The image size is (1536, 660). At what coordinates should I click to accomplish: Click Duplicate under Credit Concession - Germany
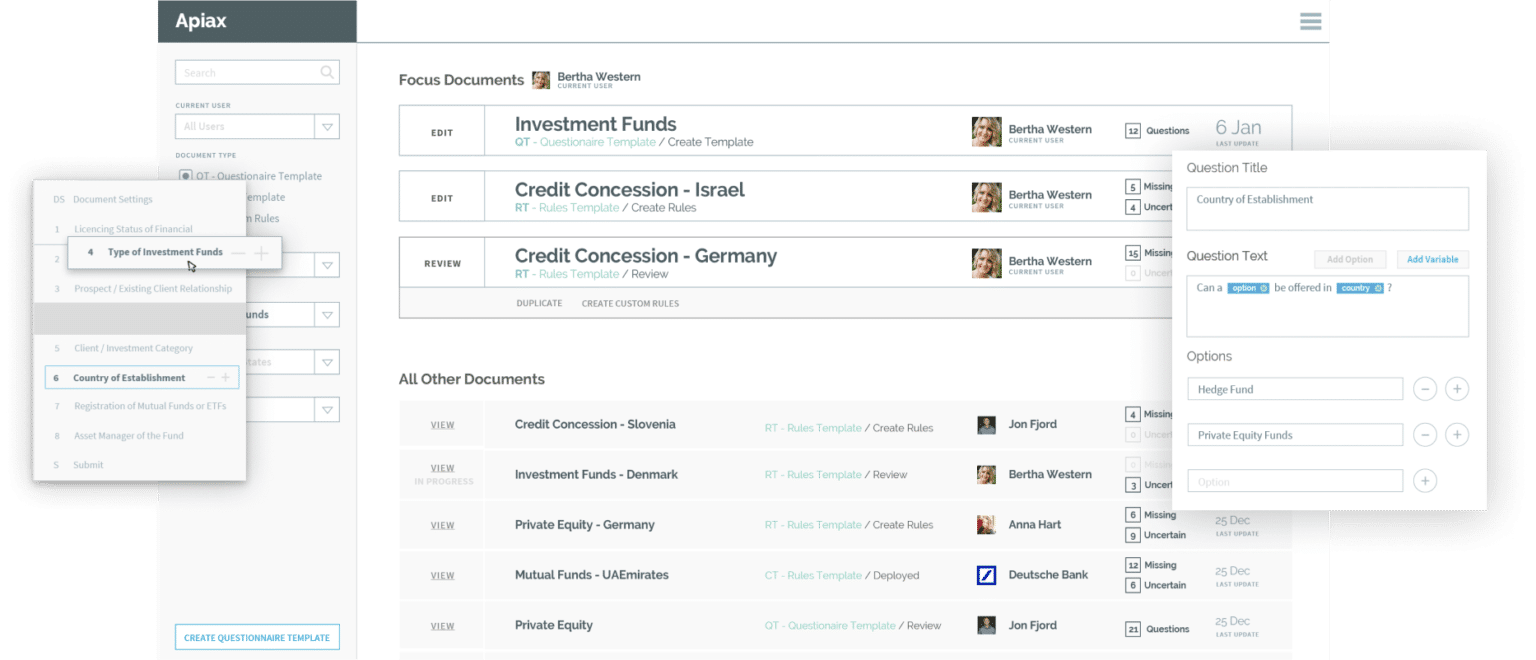(x=539, y=303)
